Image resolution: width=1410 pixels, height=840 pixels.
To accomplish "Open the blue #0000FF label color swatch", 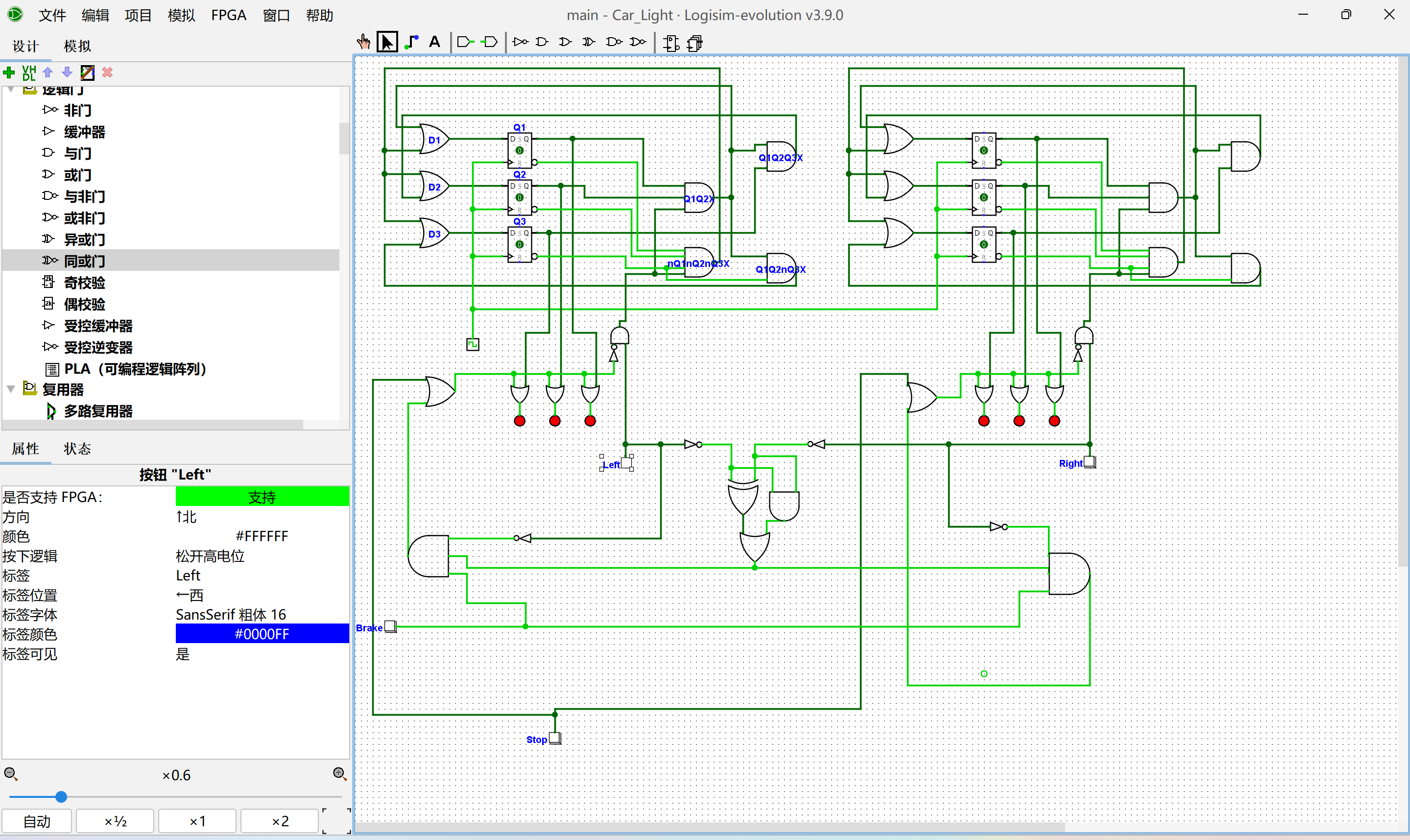I will [x=262, y=634].
